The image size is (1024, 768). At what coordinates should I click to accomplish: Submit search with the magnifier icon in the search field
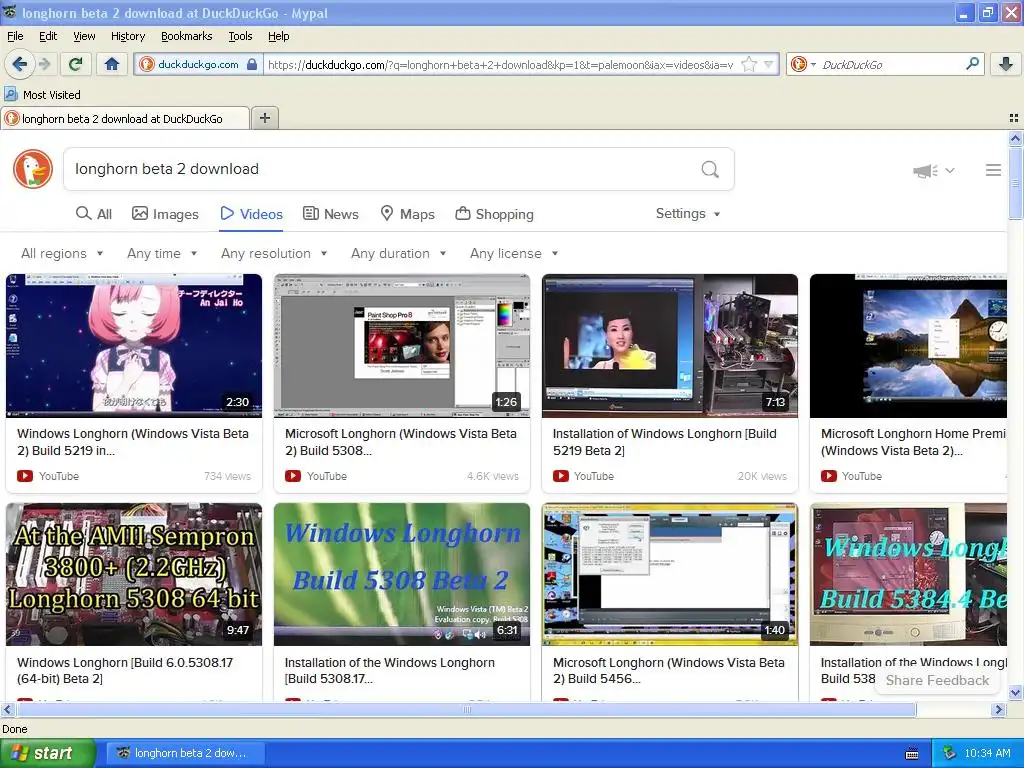[710, 169]
